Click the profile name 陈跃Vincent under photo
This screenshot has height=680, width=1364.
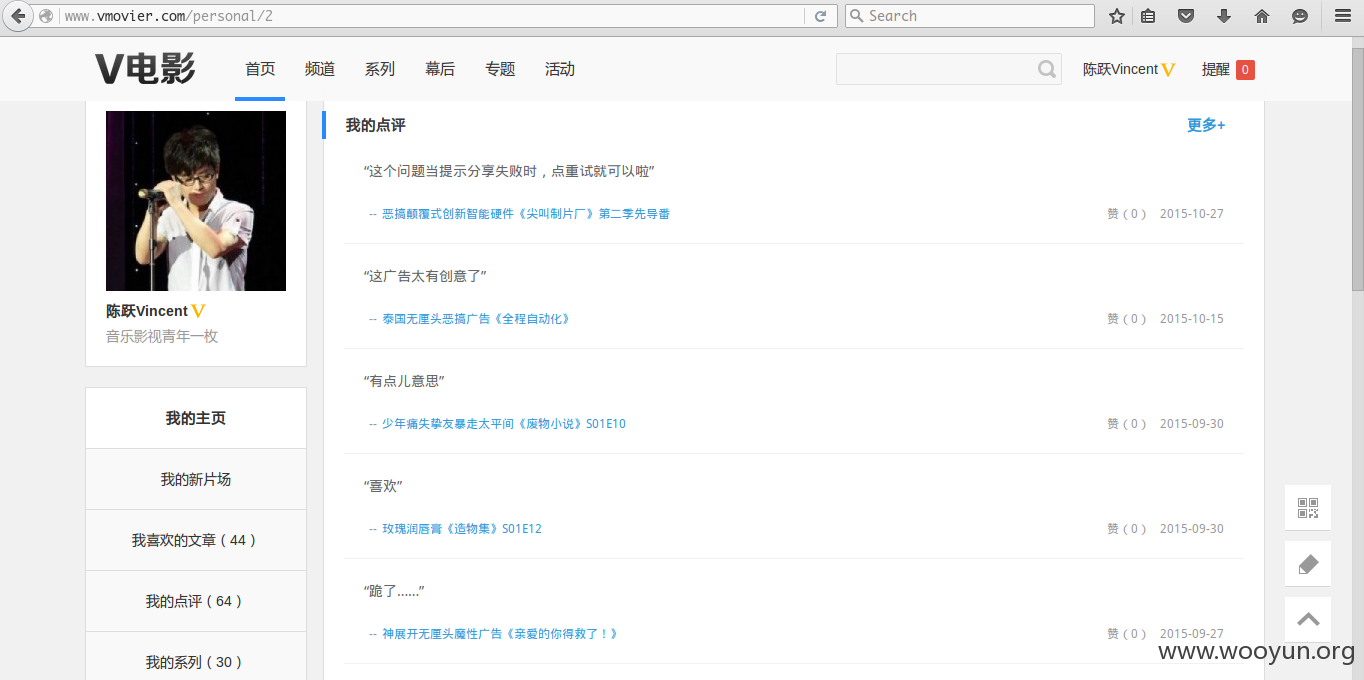tap(147, 311)
